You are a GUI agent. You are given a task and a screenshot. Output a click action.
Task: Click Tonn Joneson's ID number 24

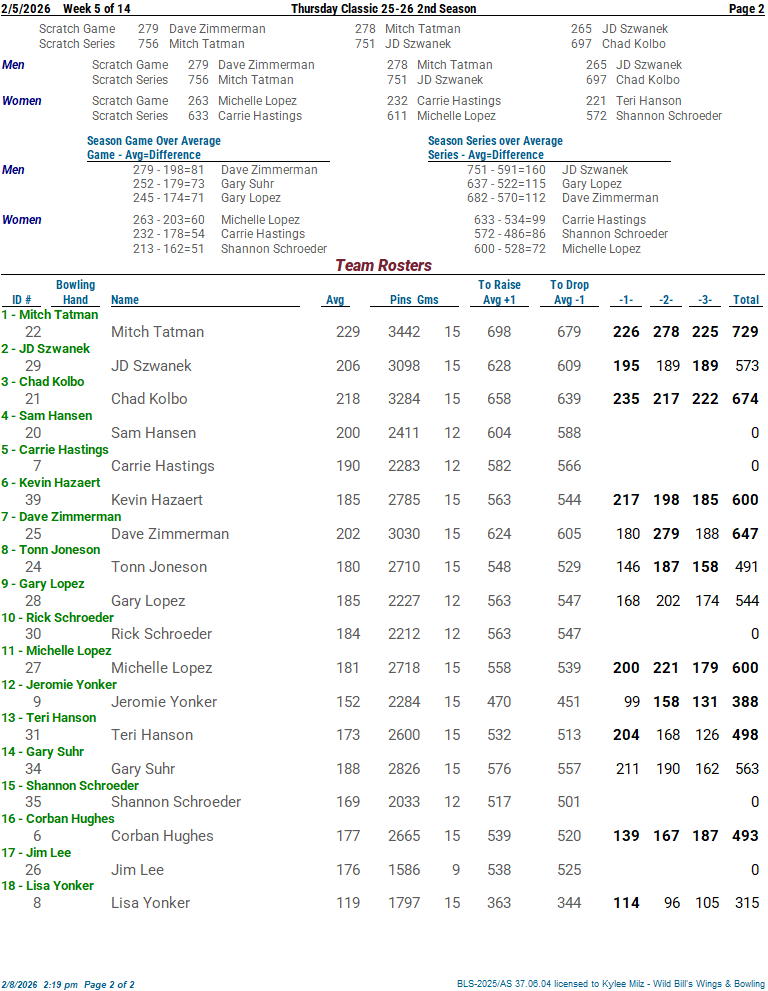coord(33,568)
